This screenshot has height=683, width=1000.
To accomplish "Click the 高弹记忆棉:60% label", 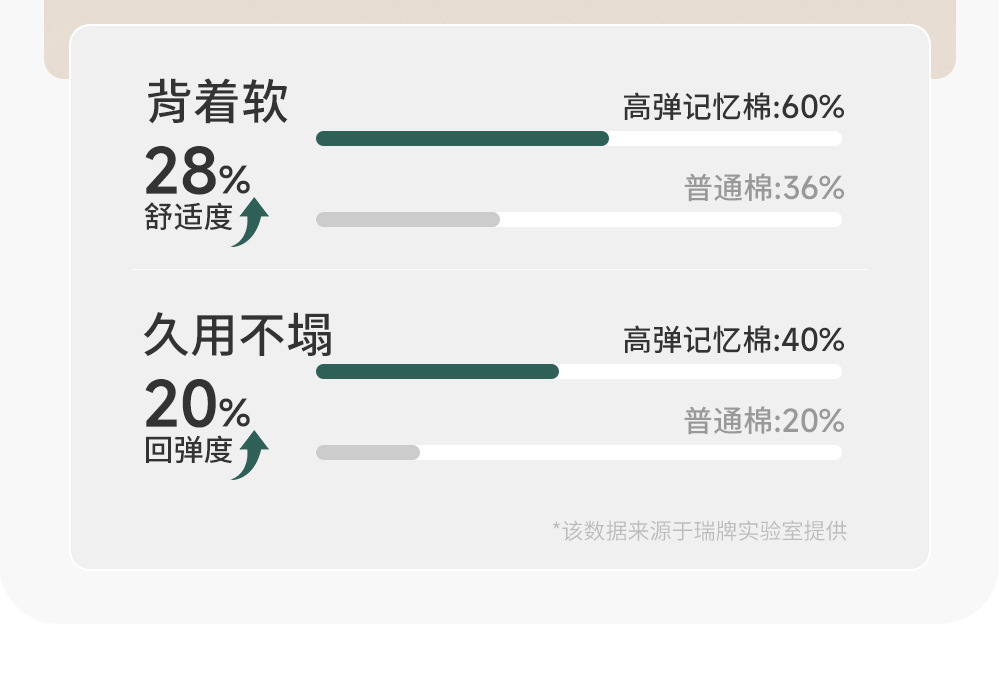I will pyautogui.click(x=733, y=107).
